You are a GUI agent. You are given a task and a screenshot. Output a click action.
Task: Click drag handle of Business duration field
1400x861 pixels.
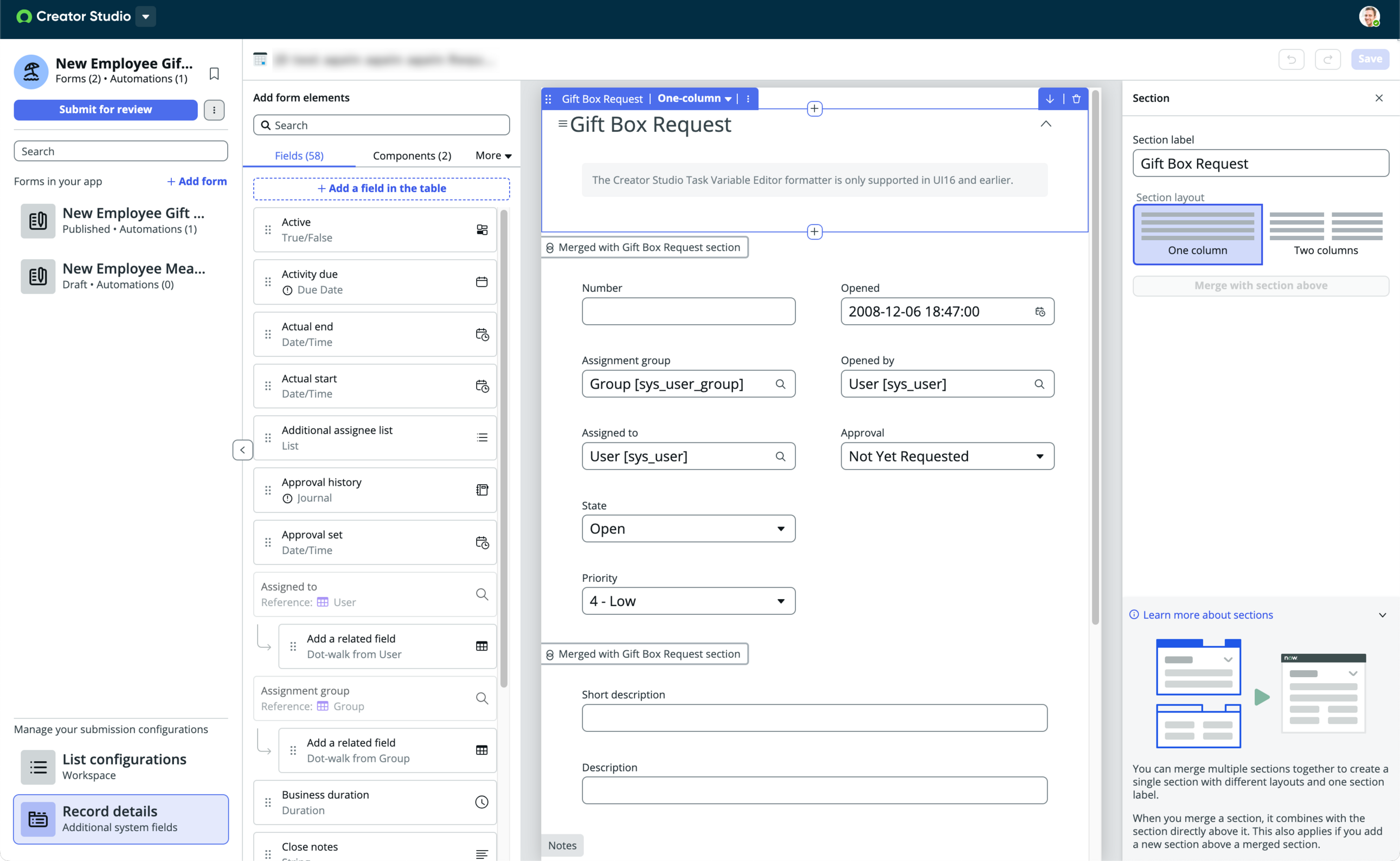pyautogui.click(x=268, y=802)
